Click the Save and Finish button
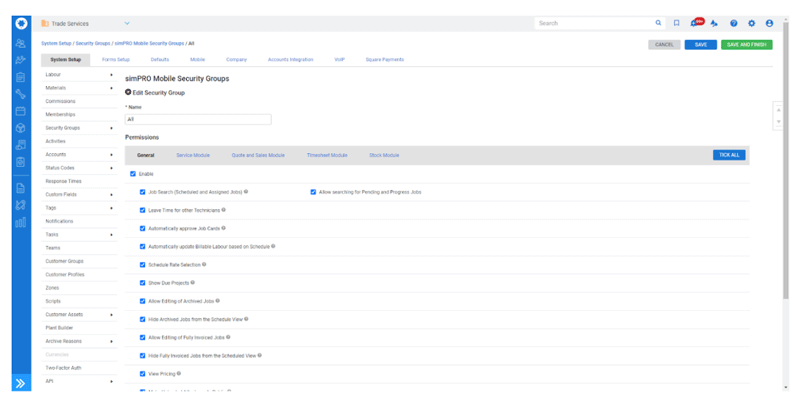The width and height of the screenshot is (800, 400). (746, 45)
